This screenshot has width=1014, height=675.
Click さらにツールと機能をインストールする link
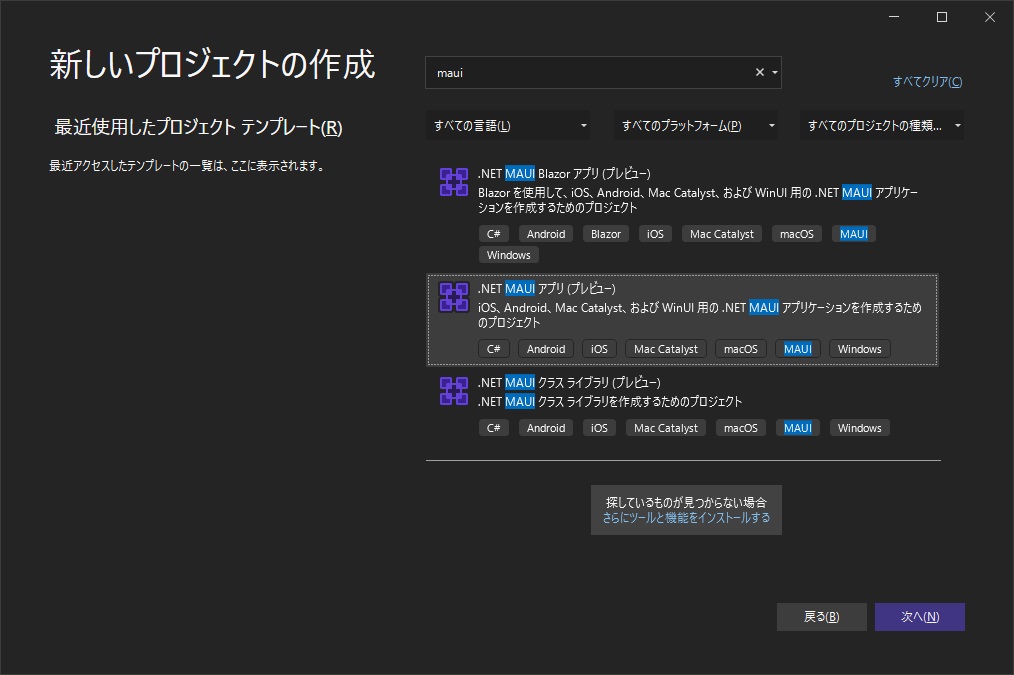[686, 518]
